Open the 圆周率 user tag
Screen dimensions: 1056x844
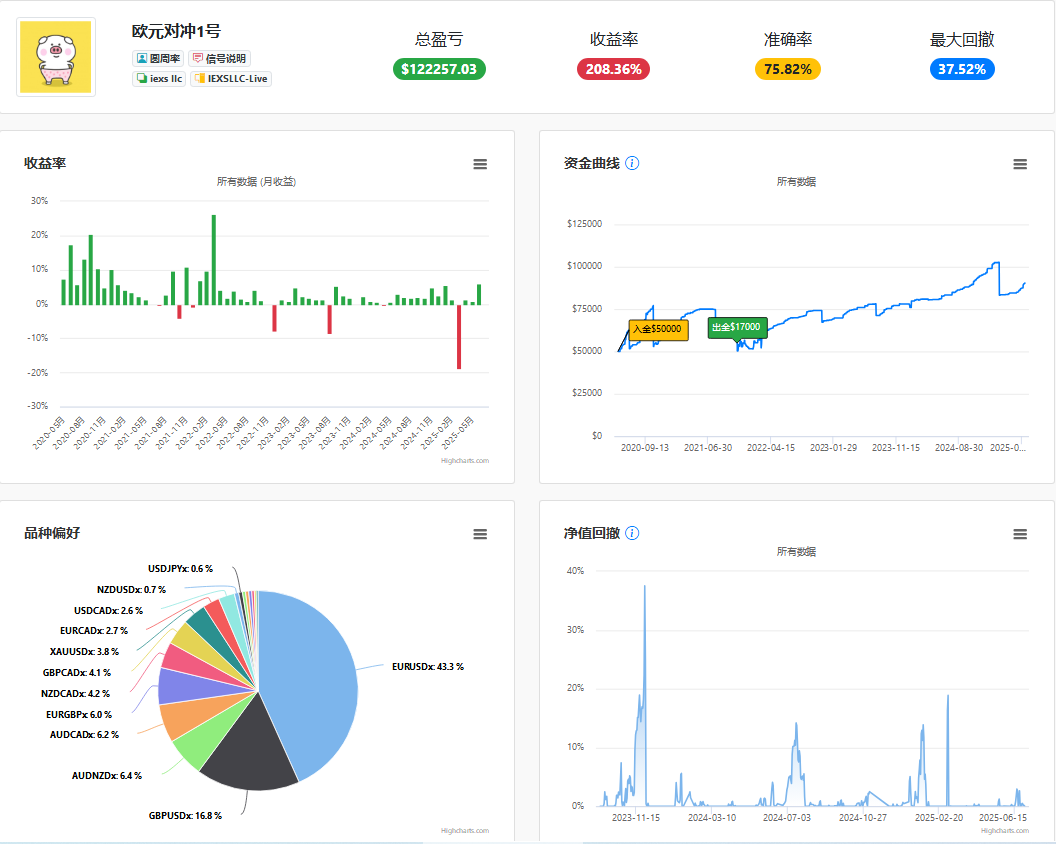pyautogui.click(x=158, y=59)
